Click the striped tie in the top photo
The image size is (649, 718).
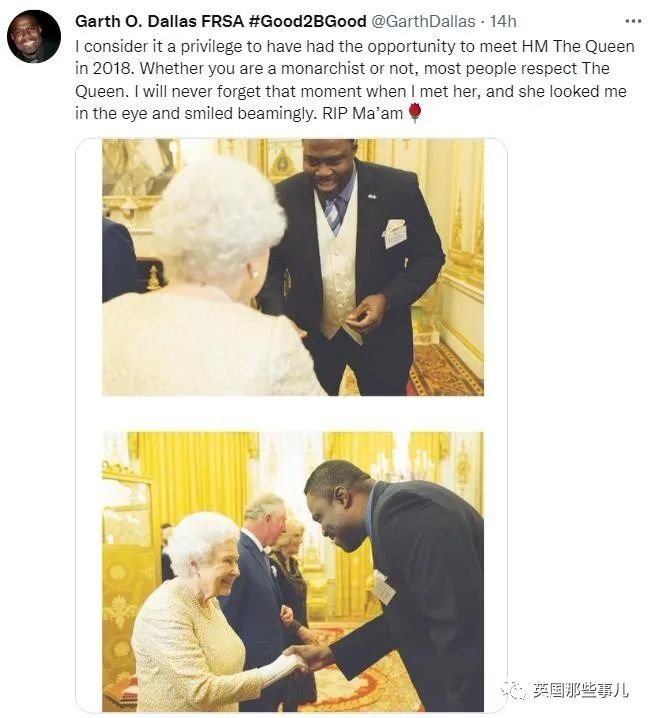pos(334,214)
